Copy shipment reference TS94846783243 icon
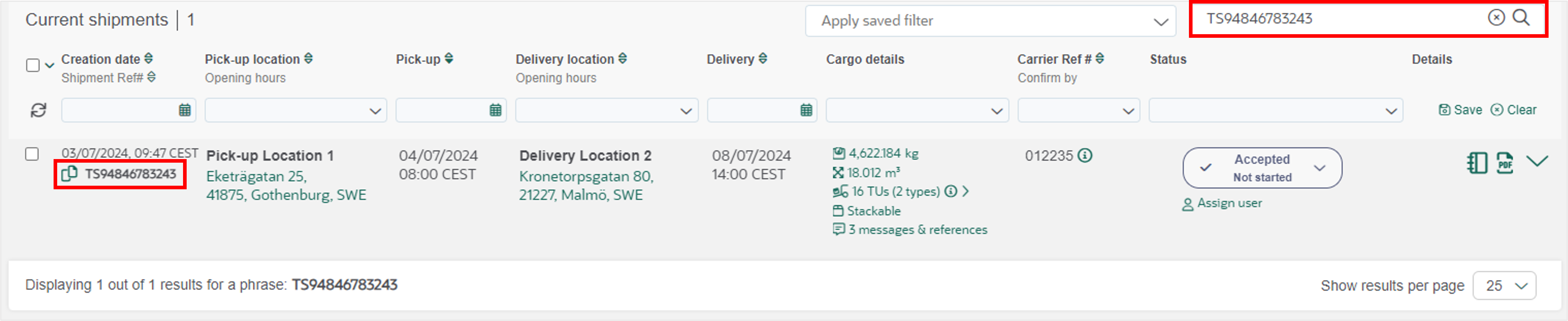 69,173
